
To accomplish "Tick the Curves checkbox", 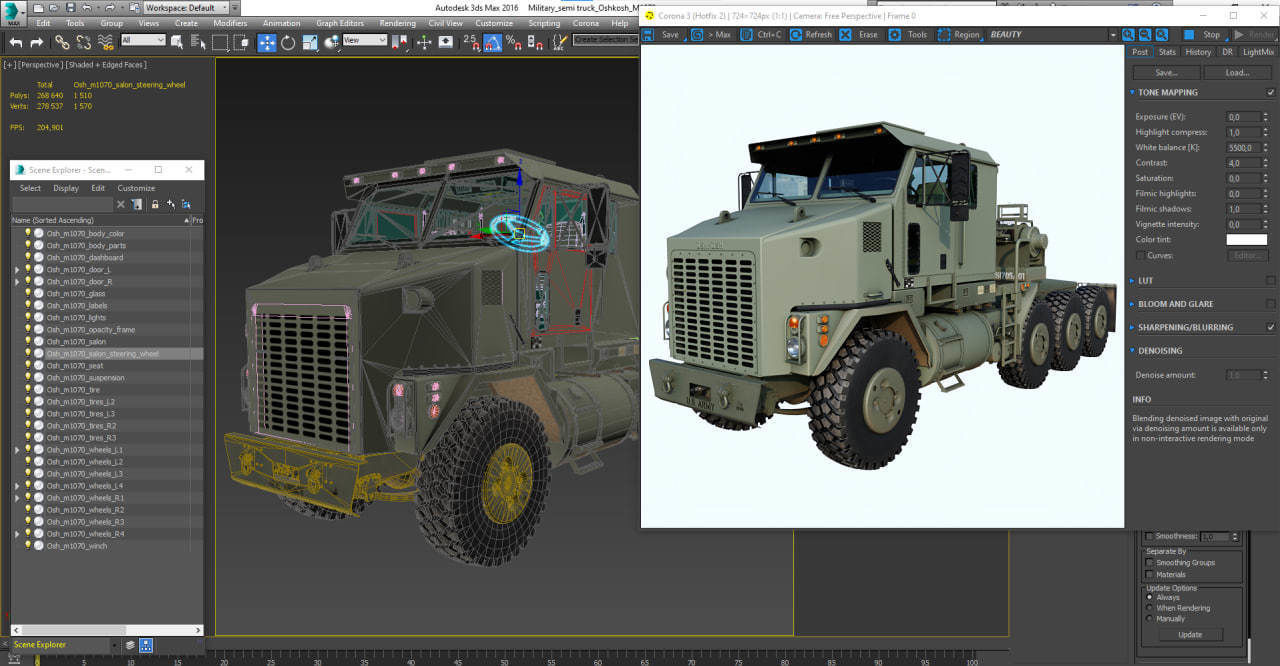I will tap(1141, 255).
